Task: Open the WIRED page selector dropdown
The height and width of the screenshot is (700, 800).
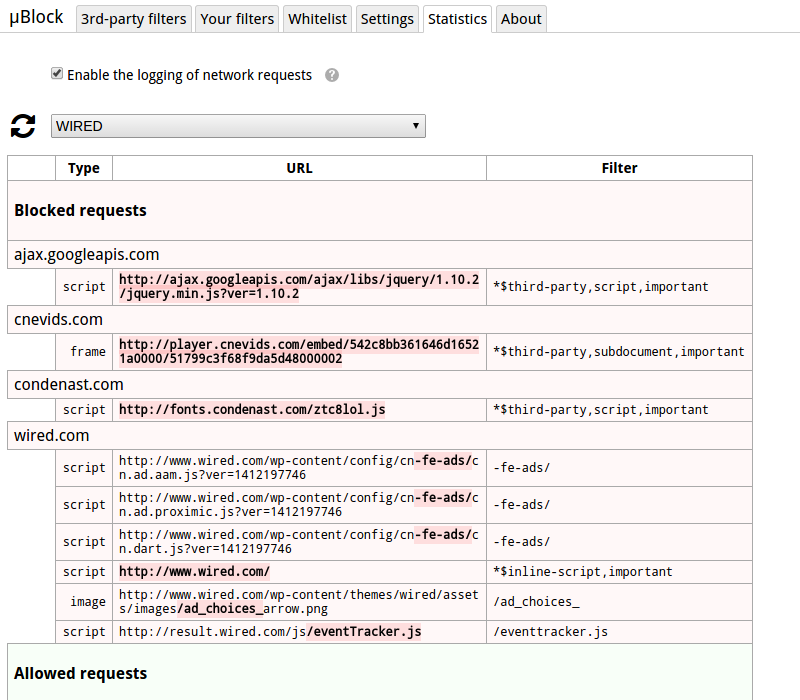Action: tap(238, 126)
